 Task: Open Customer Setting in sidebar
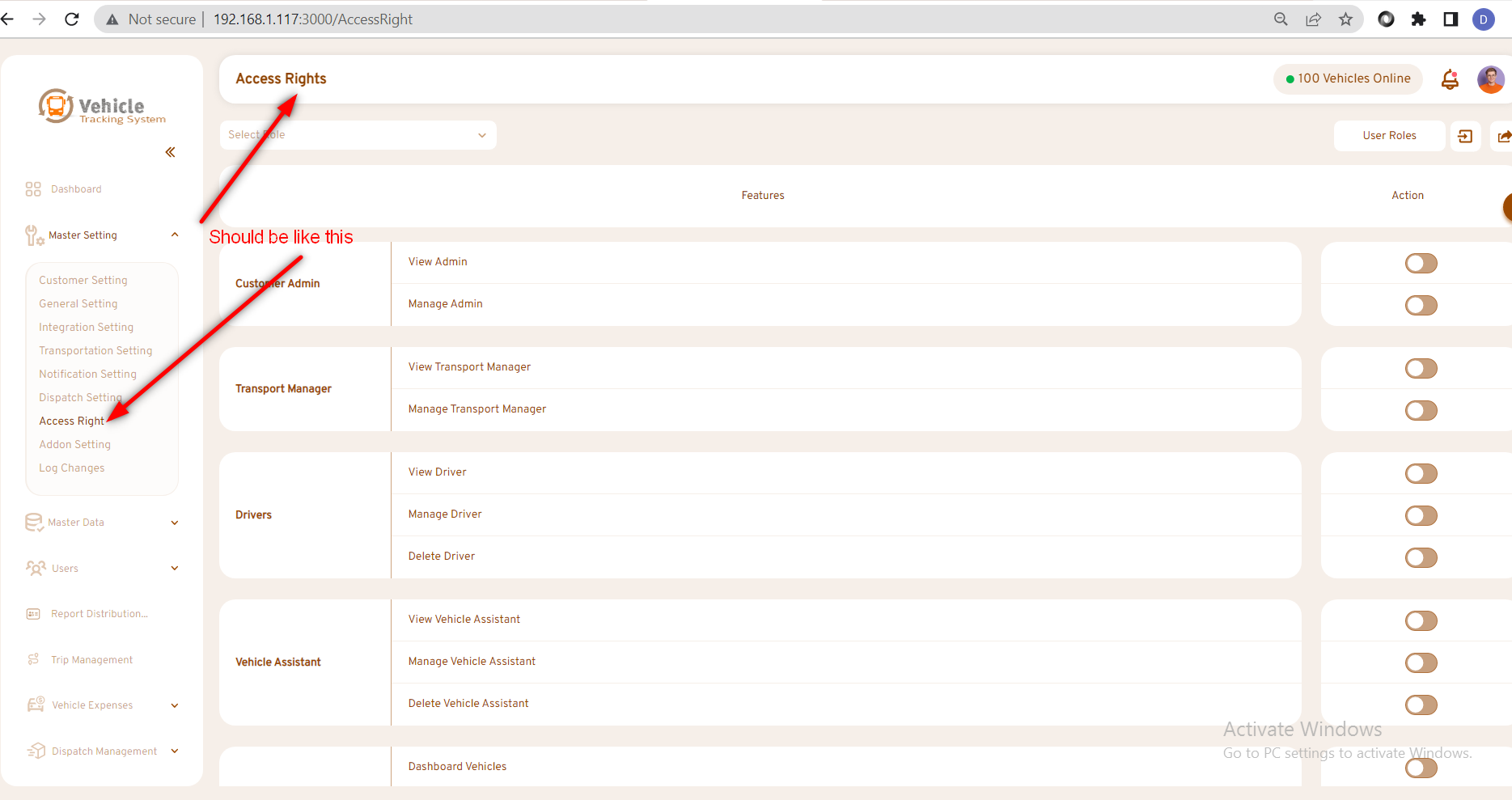tap(83, 281)
